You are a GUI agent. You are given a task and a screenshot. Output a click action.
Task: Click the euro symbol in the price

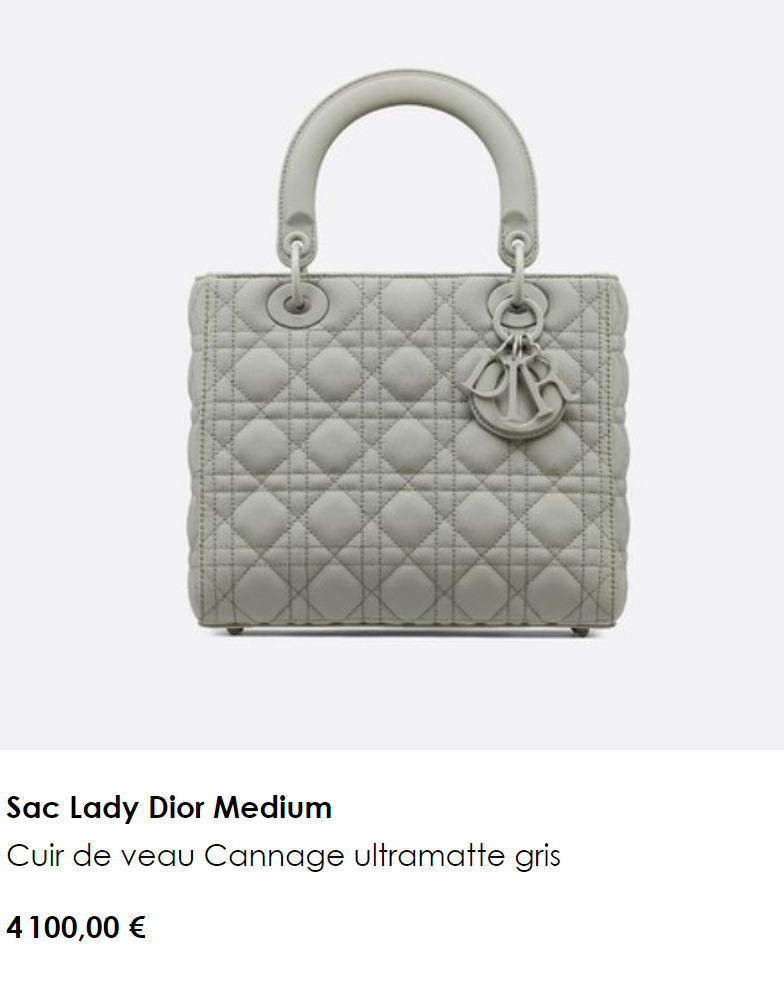point(137,927)
